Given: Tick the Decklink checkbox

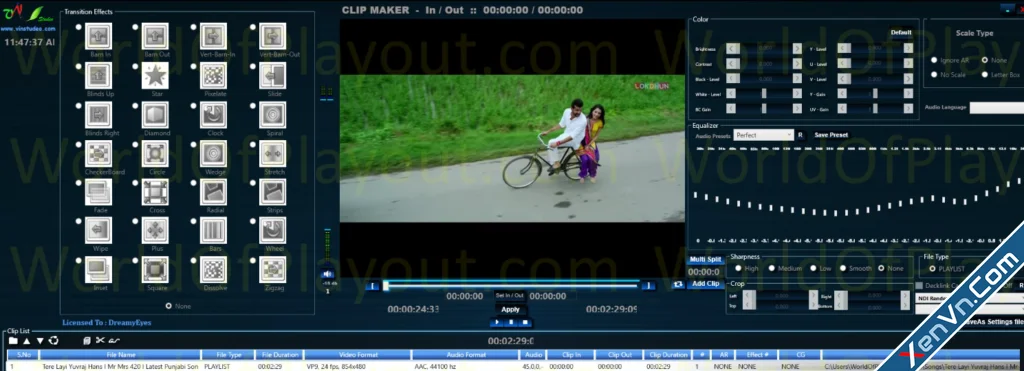Looking at the screenshot, I should tap(920, 285).
